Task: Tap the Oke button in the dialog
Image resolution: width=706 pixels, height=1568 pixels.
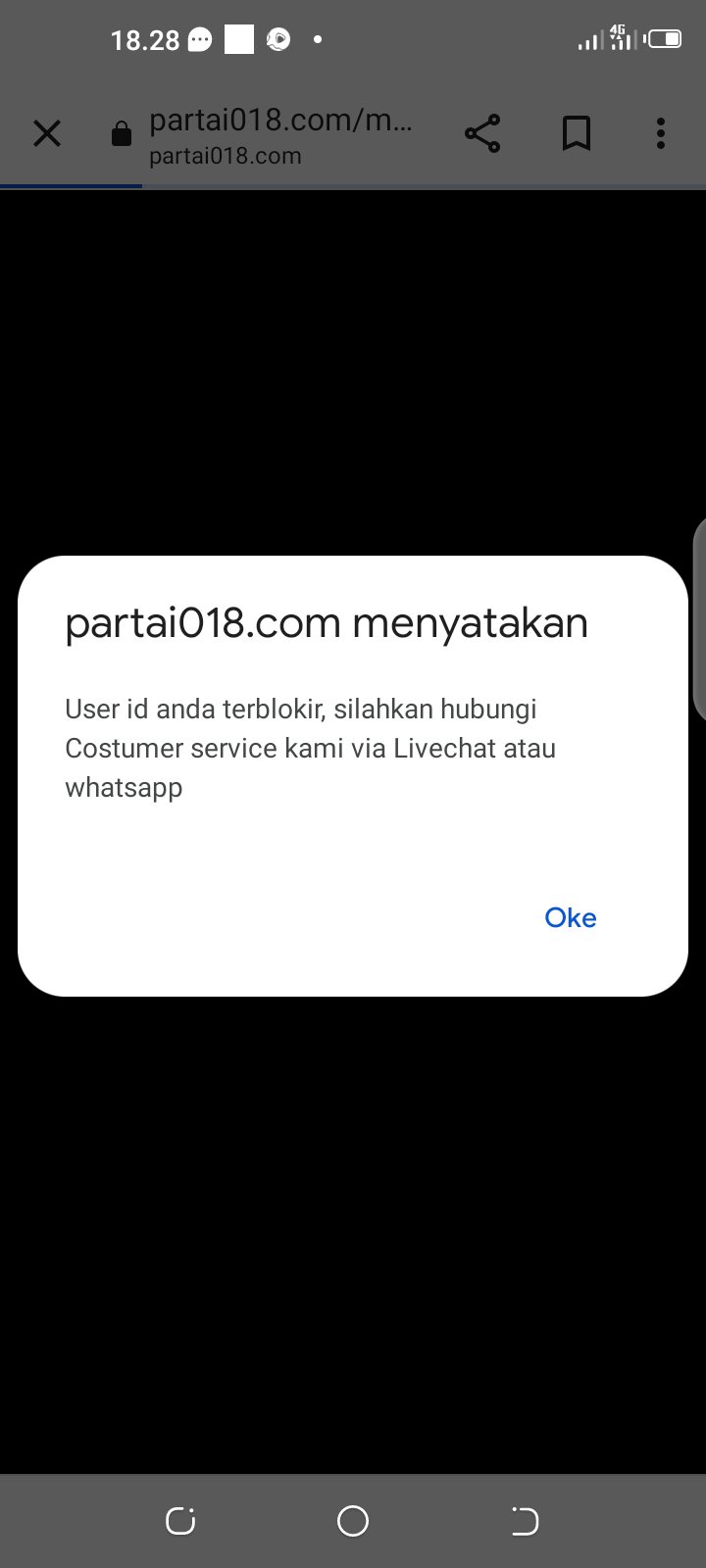Action: [571, 917]
